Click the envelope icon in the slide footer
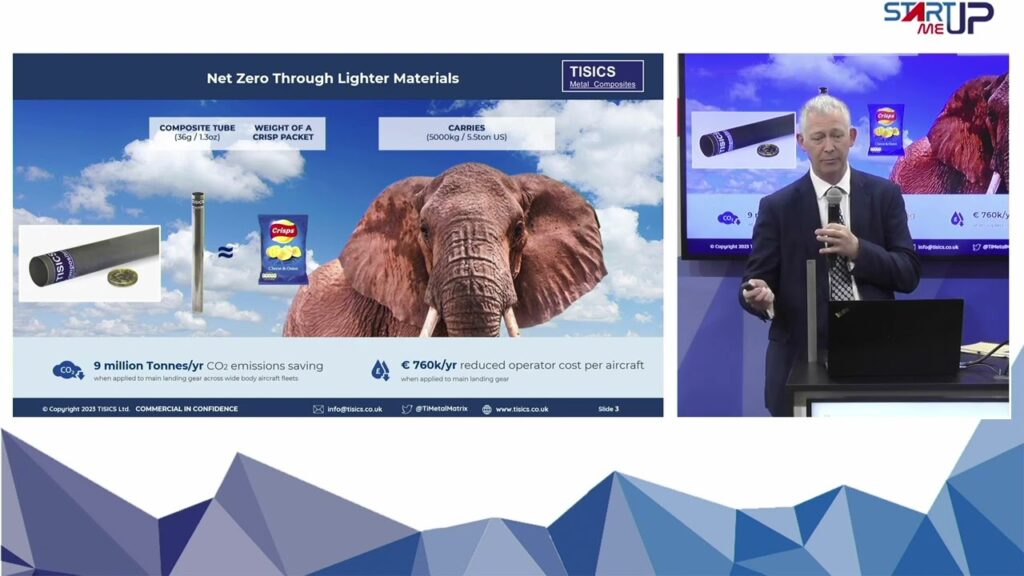Image resolution: width=1024 pixels, height=576 pixels. tap(318, 409)
